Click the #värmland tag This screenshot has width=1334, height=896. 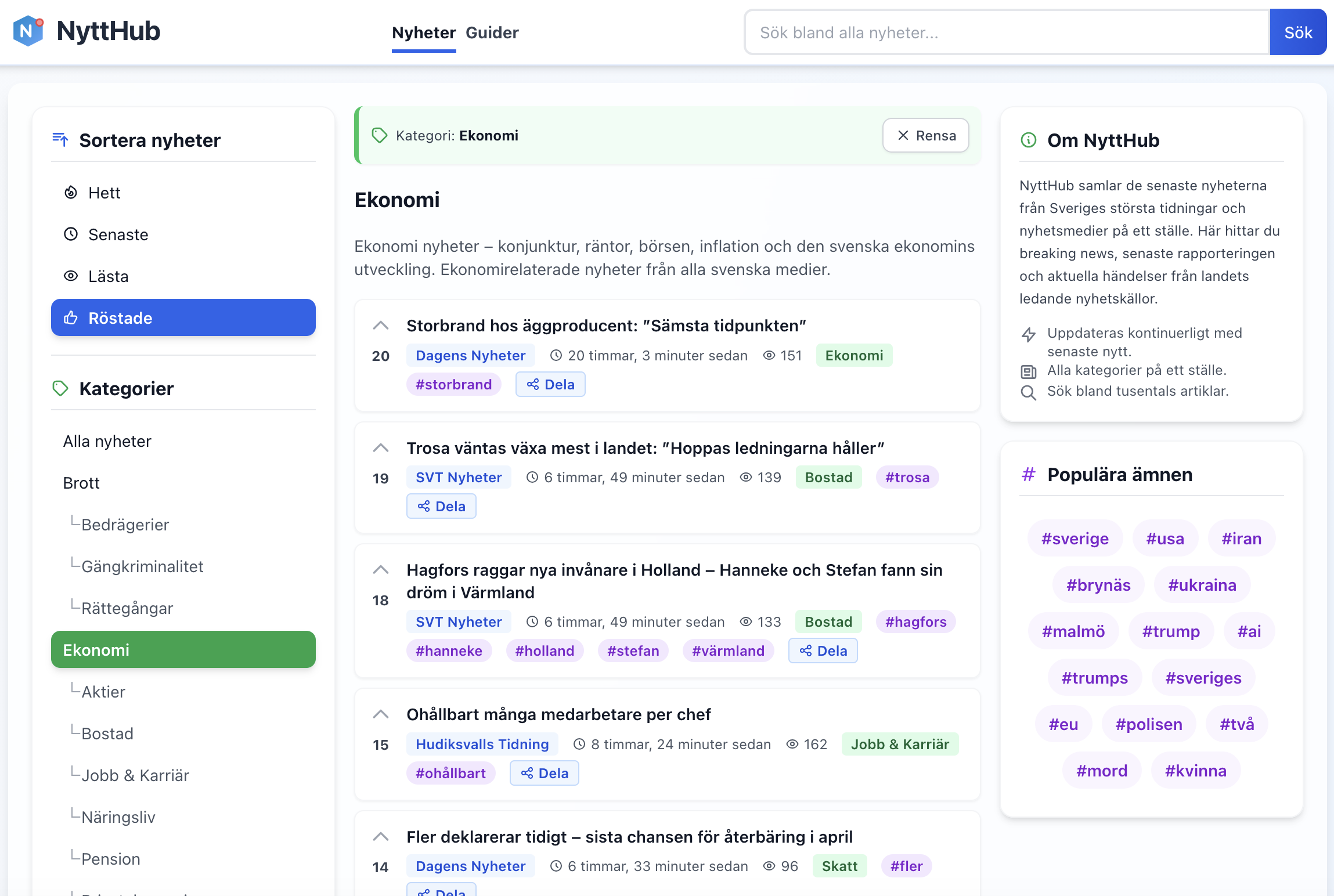(728, 651)
